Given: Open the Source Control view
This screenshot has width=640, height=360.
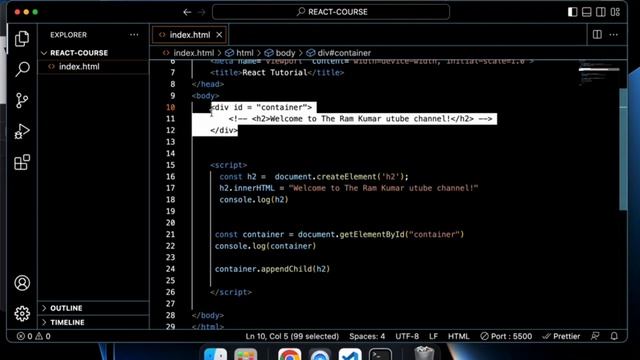Looking at the screenshot, I should 22,100.
